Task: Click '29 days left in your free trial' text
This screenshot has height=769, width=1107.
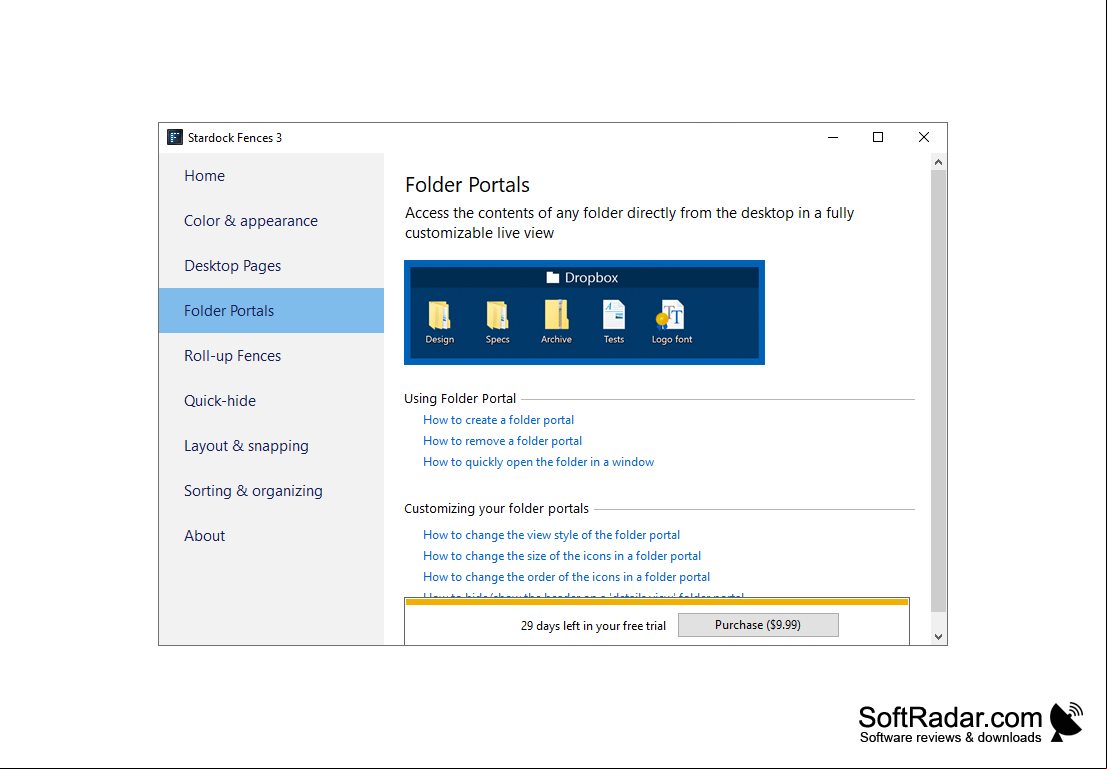Action: tap(593, 626)
